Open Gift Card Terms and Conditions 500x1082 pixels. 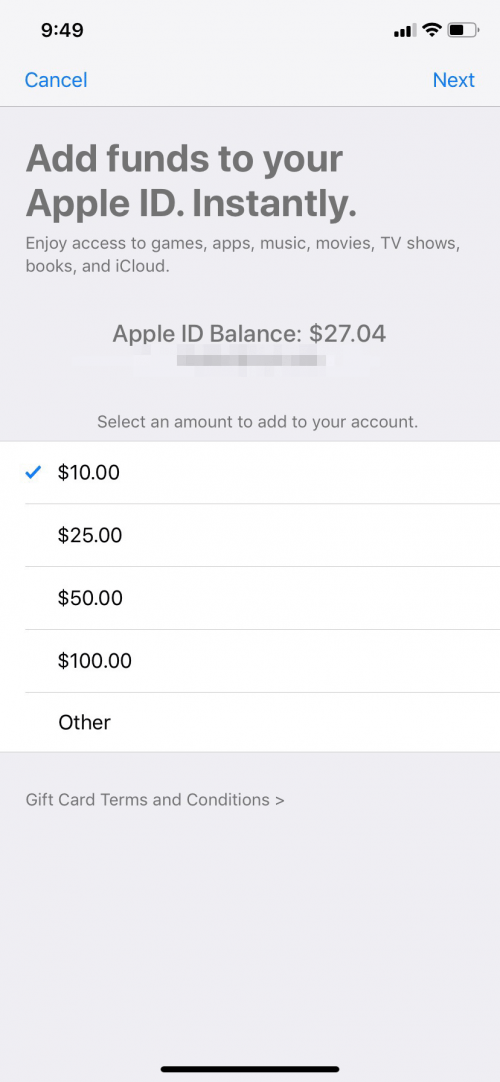[x=155, y=800]
